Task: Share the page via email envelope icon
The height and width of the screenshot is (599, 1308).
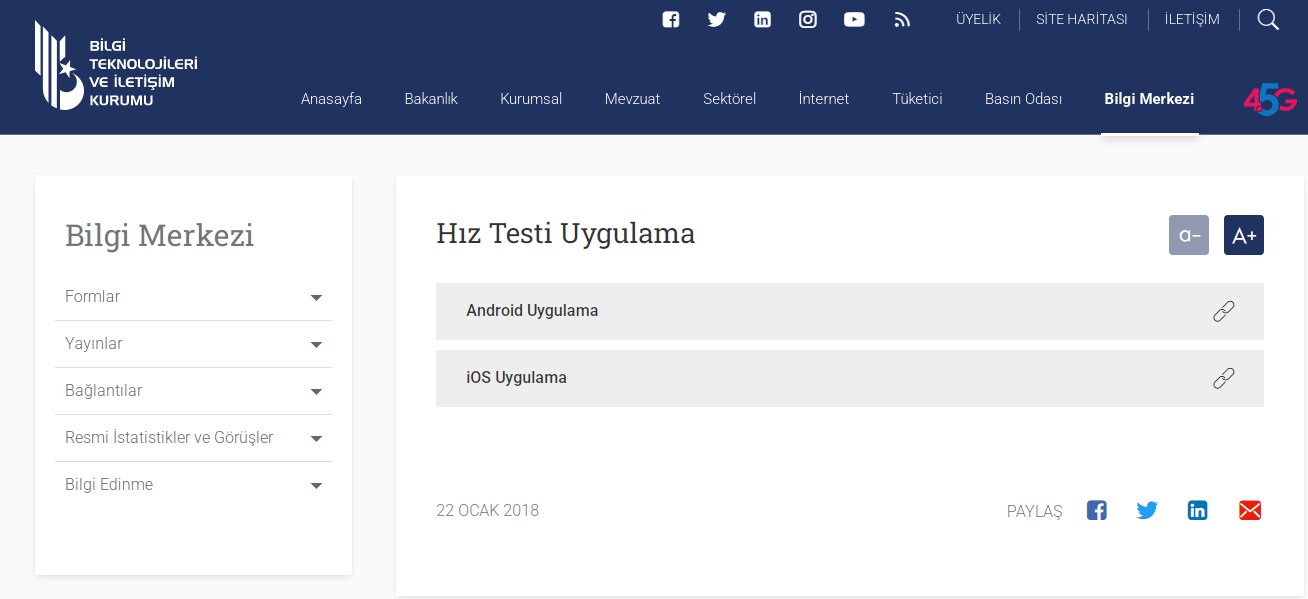Action: (1250, 510)
